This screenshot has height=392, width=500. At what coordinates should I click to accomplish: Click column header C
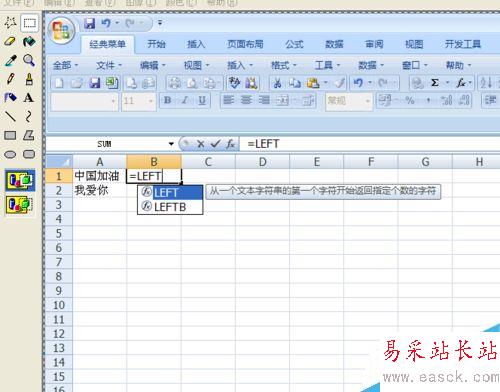pos(208,162)
